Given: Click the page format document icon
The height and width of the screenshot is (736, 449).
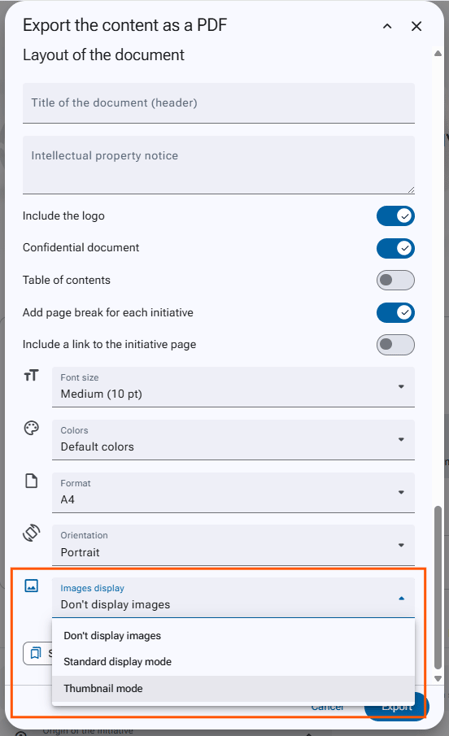Looking at the screenshot, I should pos(31,481).
